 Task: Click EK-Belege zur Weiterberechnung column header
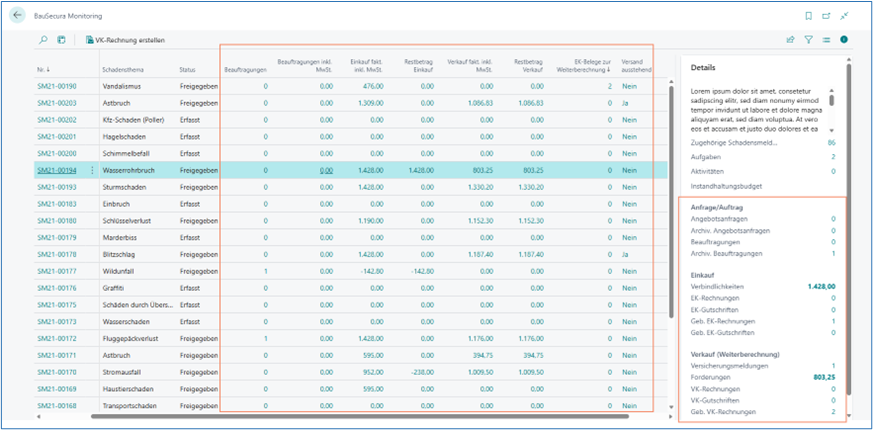(586, 66)
